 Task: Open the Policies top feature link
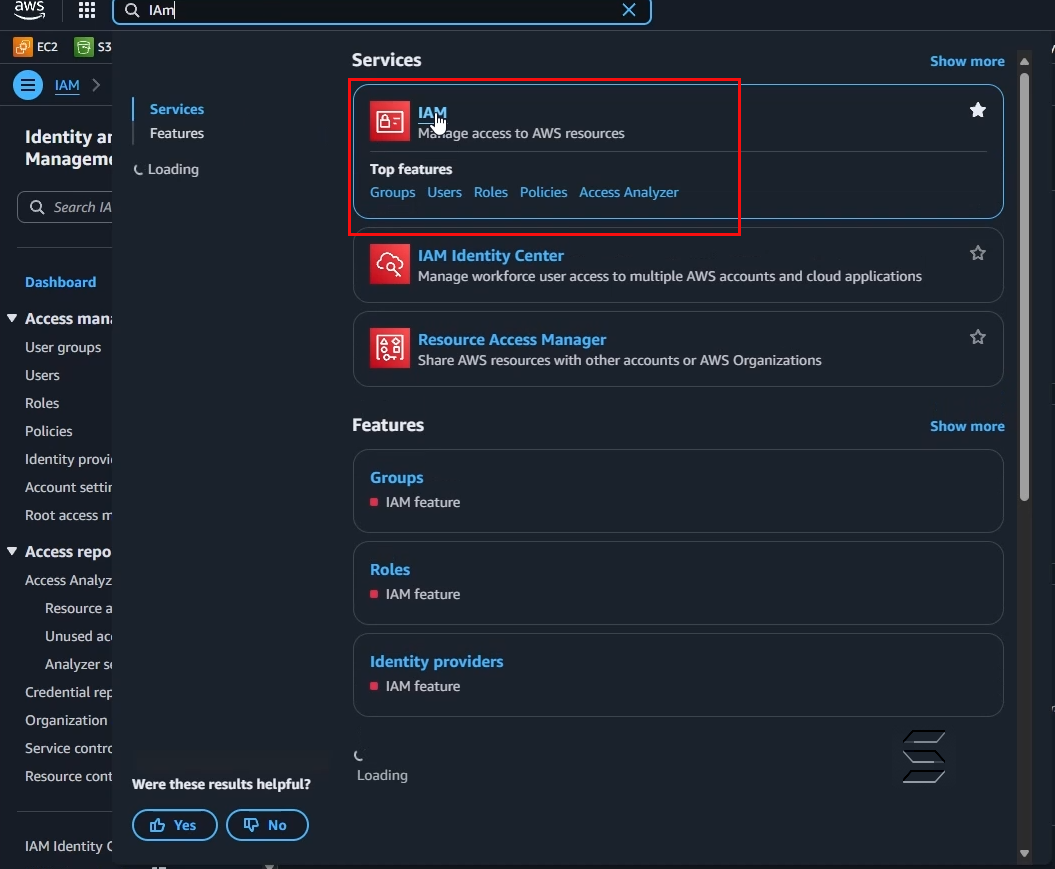click(543, 192)
